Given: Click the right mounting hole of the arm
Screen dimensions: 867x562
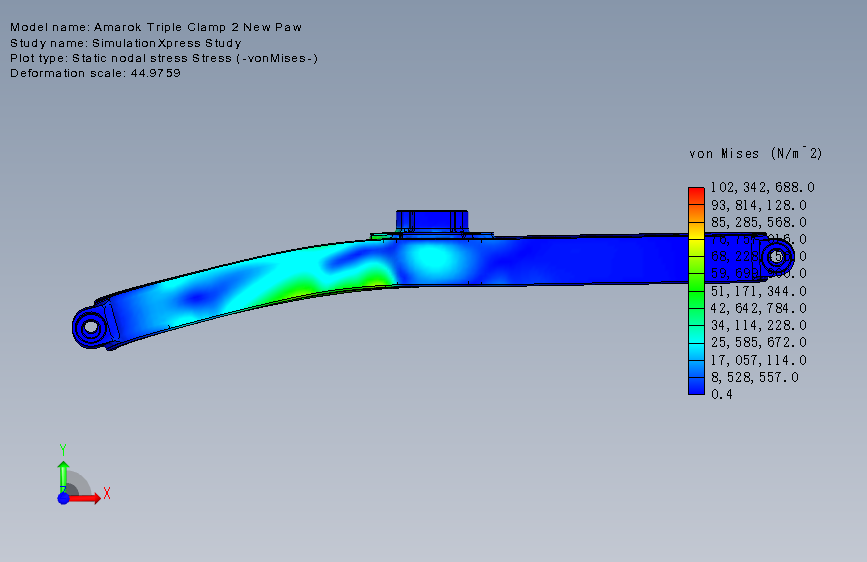Looking at the screenshot, I should click(x=777, y=257).
